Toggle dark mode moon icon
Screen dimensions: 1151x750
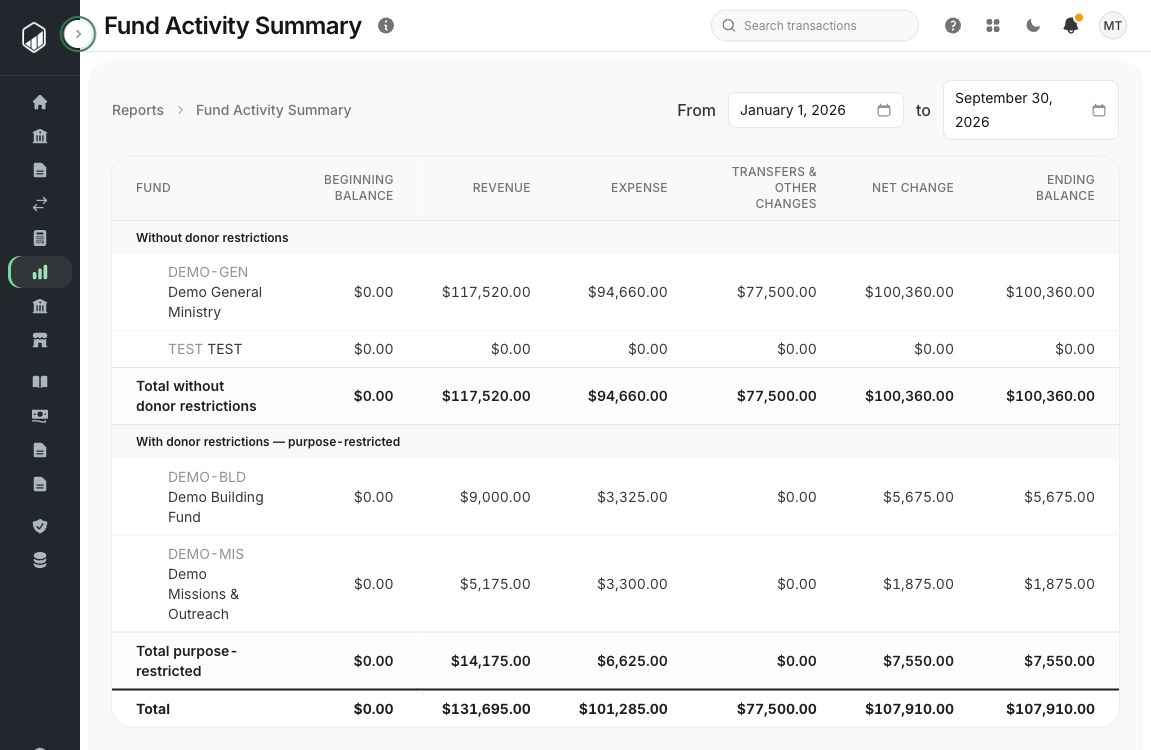(1033, 26)
